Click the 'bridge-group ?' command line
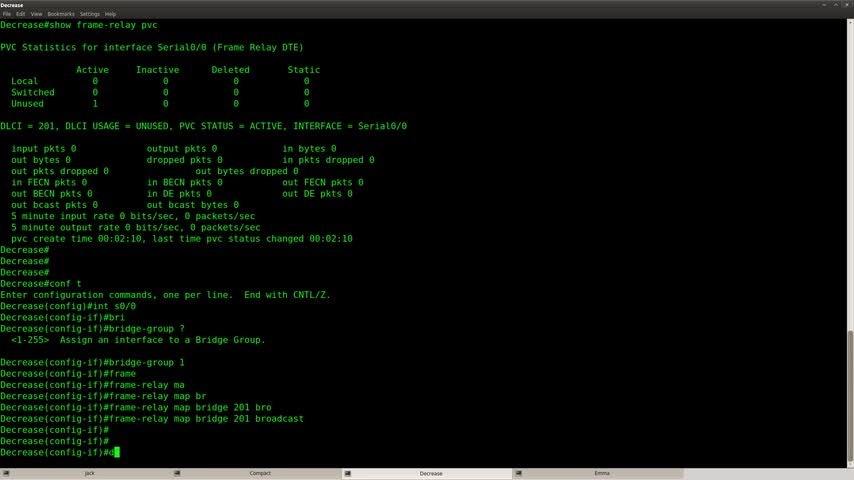The width and height of the screenshot is (854, 480). pyautogui.click(x=93, y=329)
